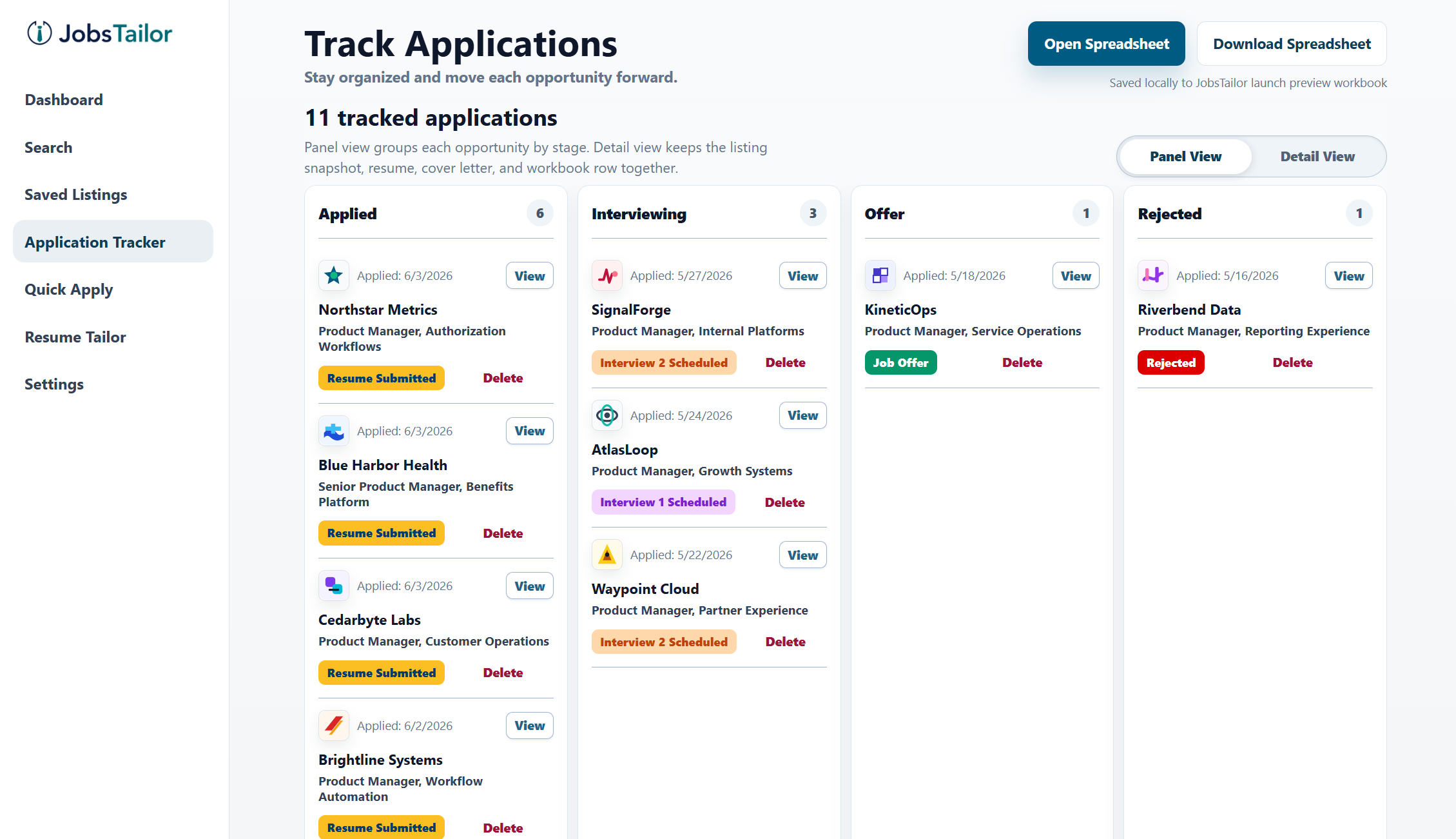
Task: Click Waypoint Cloud Interview 2 Scheduled badge
Action: pos(664,642)
